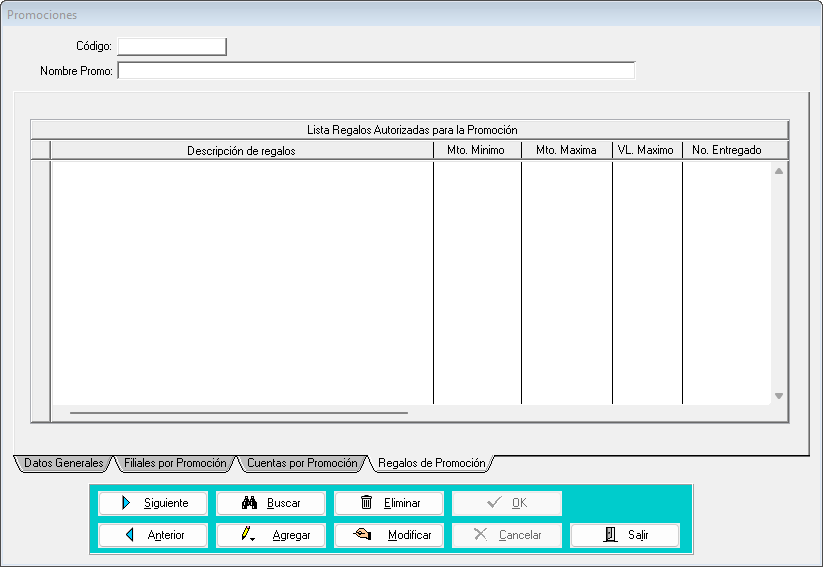The height and width of the screenshot is (567, 823).
Task: Select the Regalos de Promoción tab
Action: (x=431, y=464)
